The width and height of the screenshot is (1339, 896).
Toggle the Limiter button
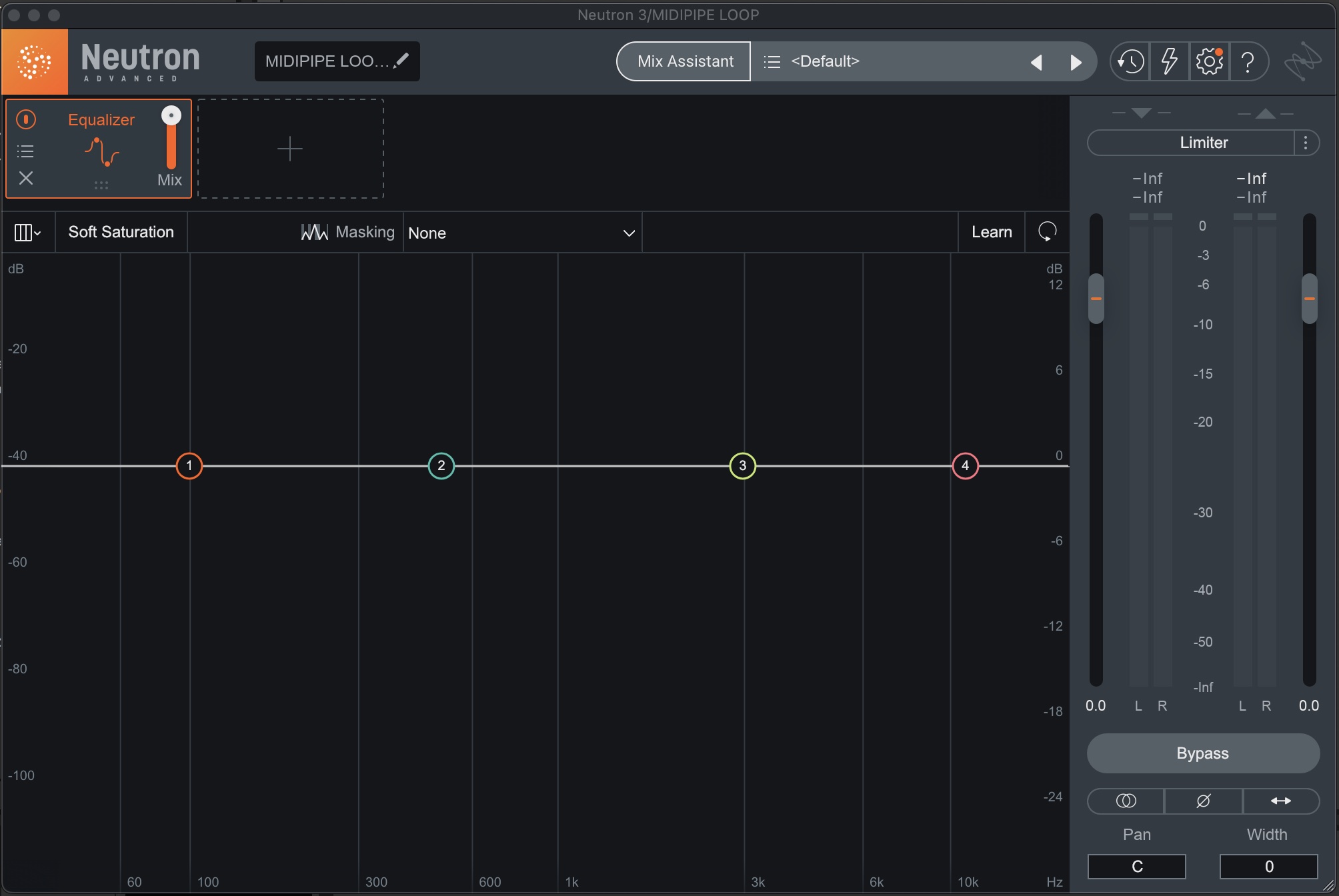tap(1191, 143)
